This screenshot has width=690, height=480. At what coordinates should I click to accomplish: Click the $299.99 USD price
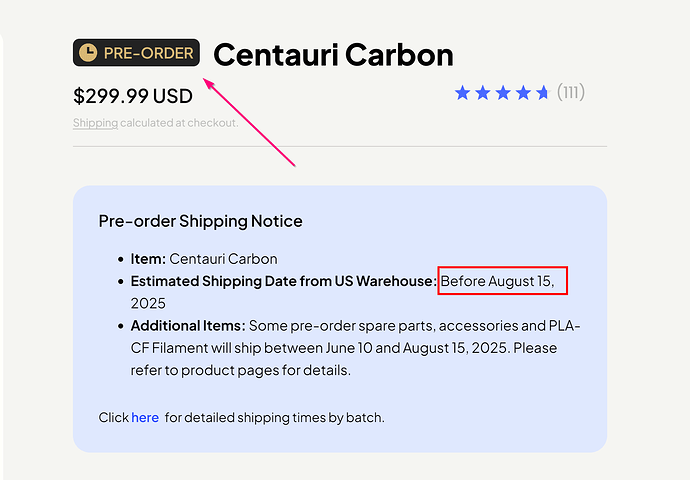tap(133, 96)
